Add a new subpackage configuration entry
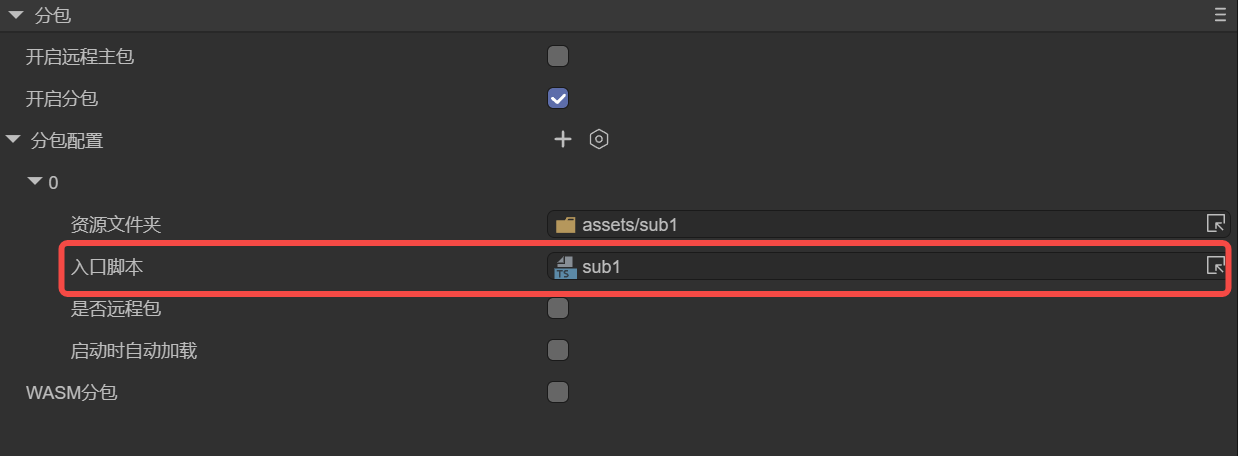Viewport: 1238px width, 456px height. pos(563,139)
